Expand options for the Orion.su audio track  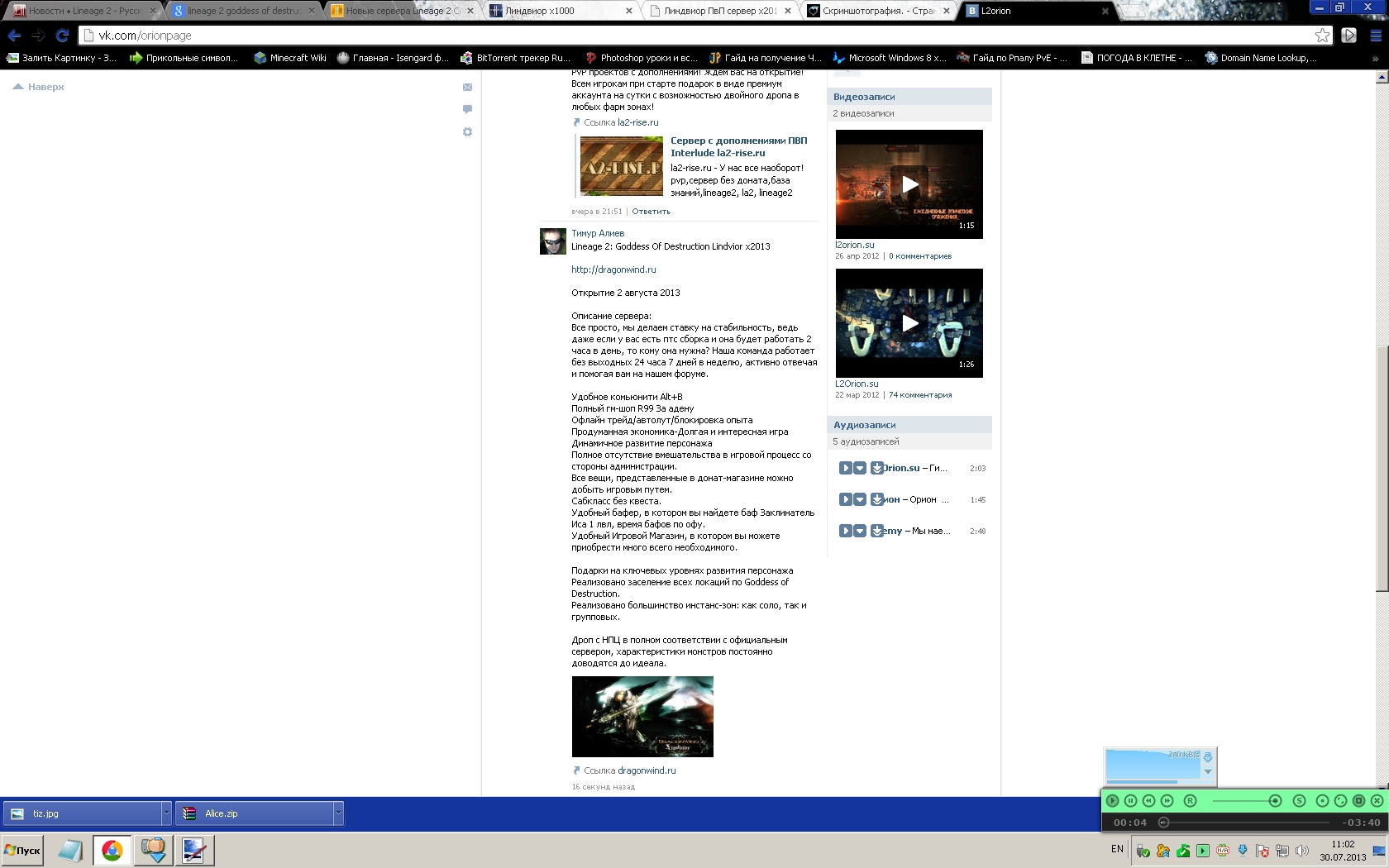tap(860, 468)
